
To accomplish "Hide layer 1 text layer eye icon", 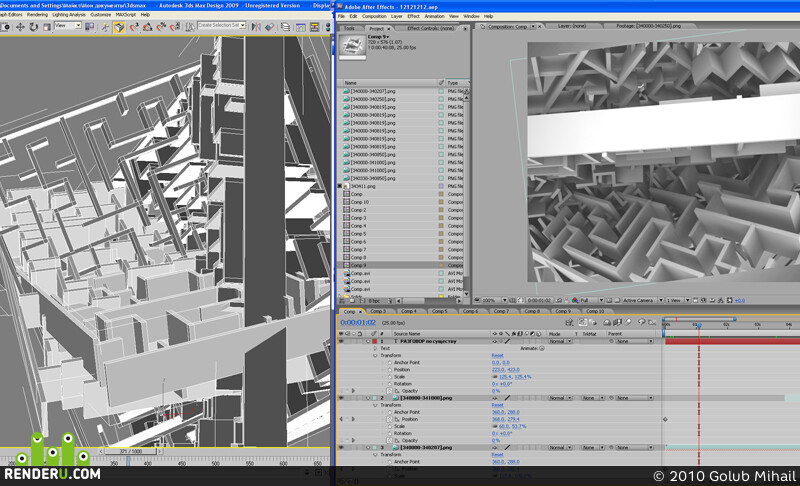I will (341, 341).
